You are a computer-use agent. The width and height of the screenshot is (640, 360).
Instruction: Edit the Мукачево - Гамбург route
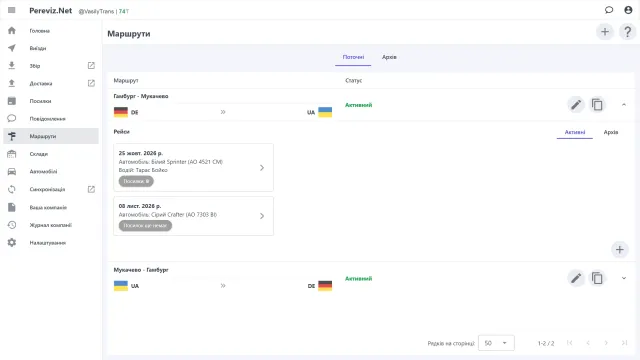click(576, 278)
